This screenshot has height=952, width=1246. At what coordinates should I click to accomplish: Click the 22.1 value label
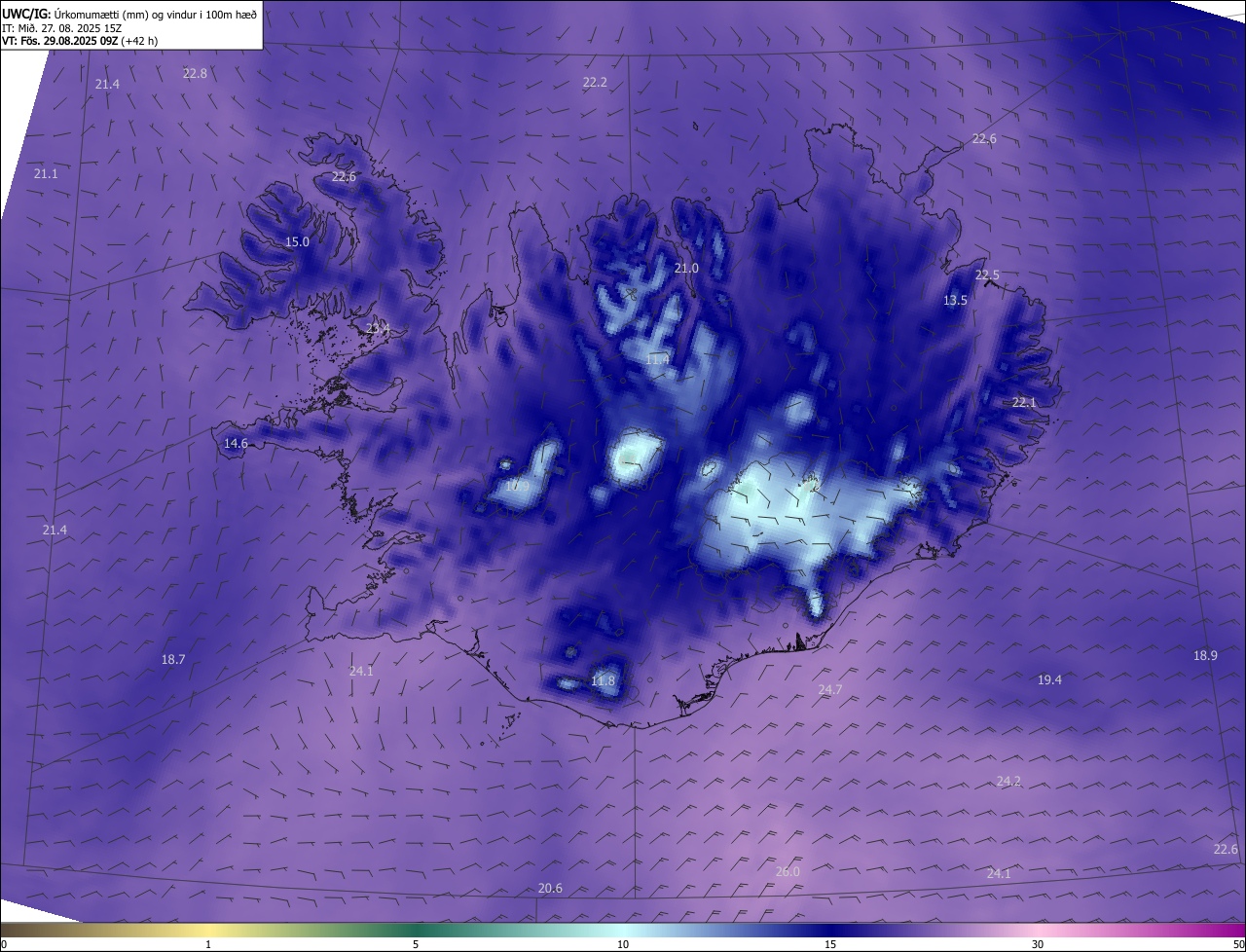[x=1024, y=402]
